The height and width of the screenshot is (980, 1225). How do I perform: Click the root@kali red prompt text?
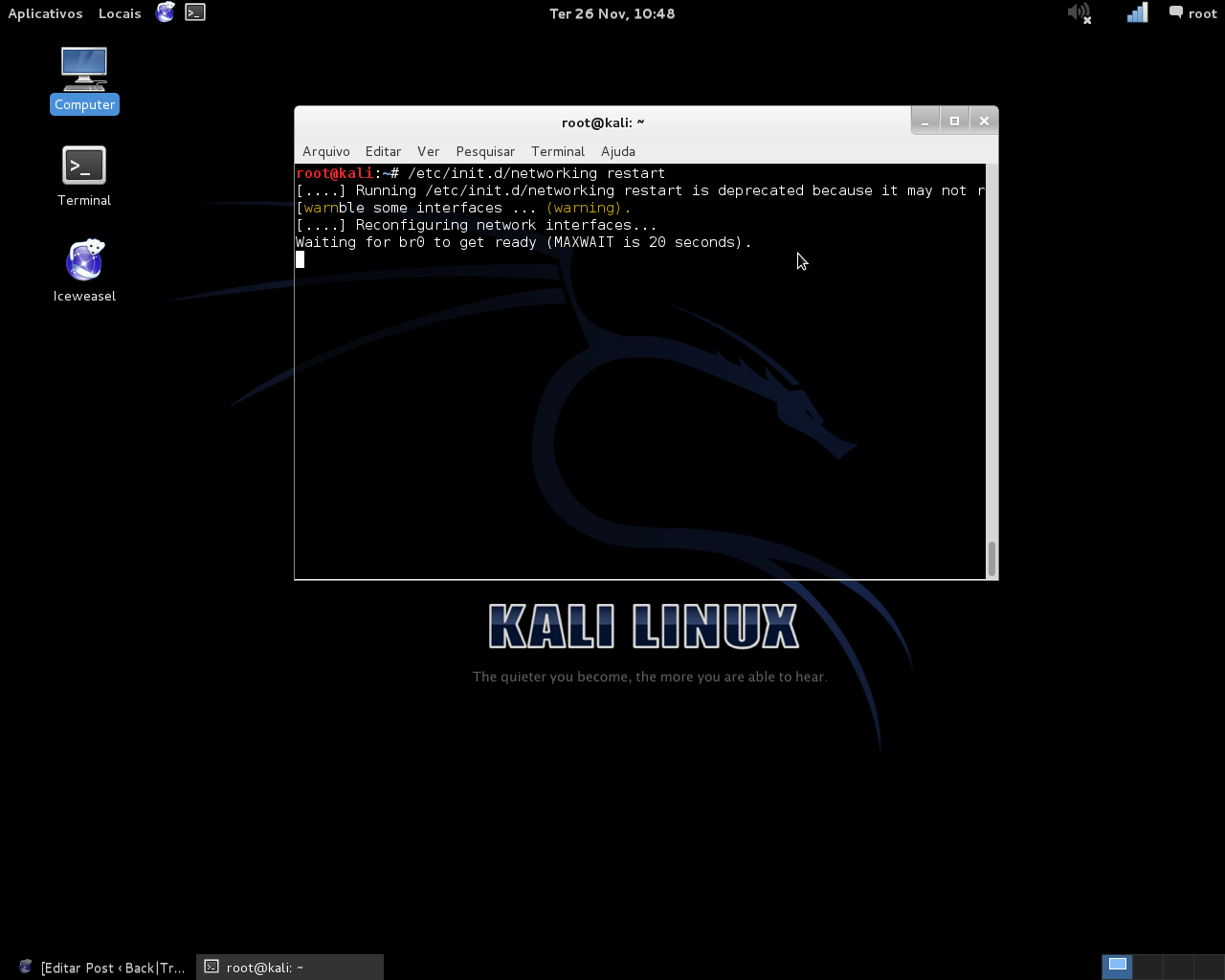334,173
